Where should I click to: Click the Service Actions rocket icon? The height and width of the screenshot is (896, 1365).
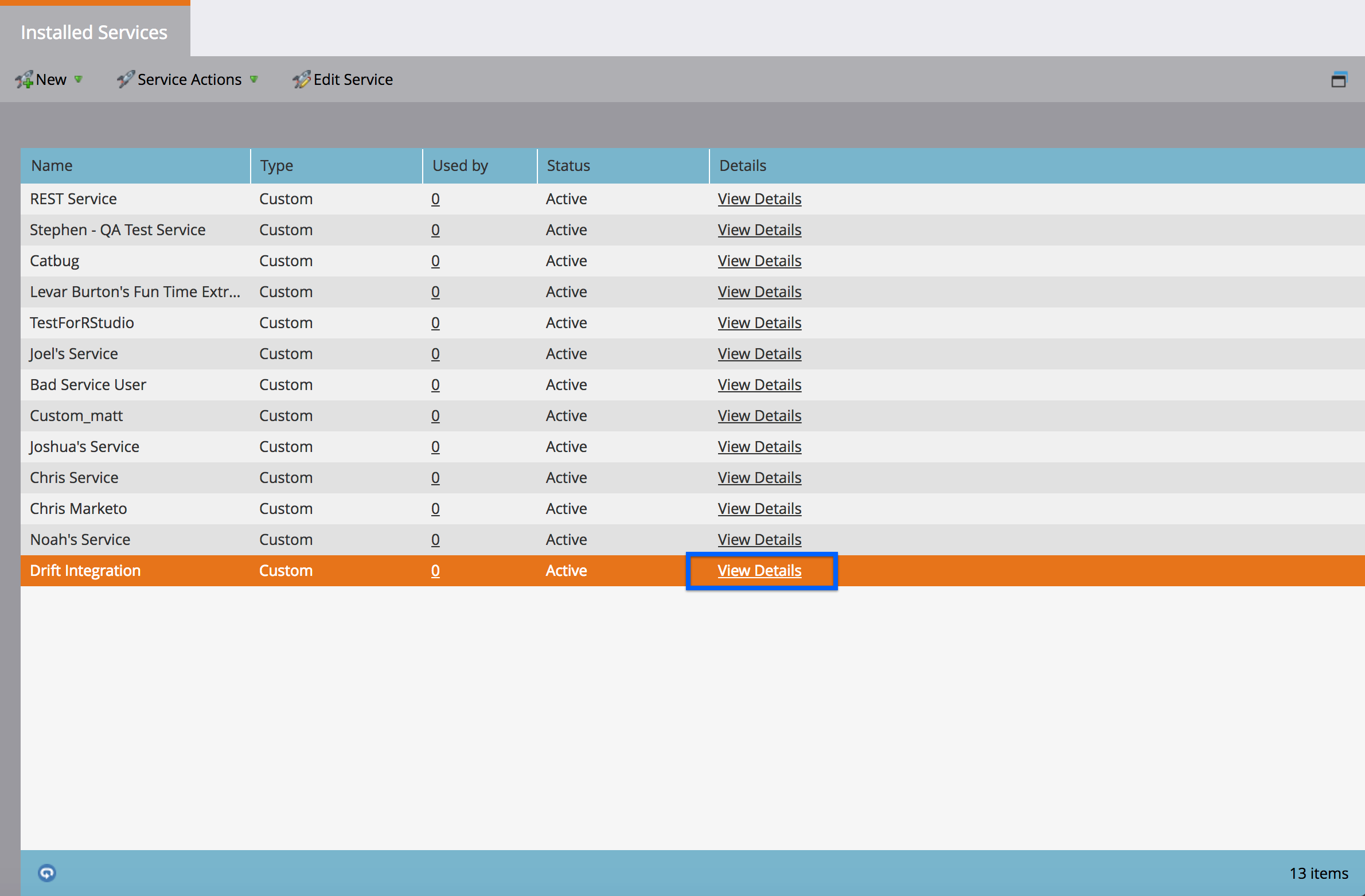pyautogui.click(x=126, y=79)
